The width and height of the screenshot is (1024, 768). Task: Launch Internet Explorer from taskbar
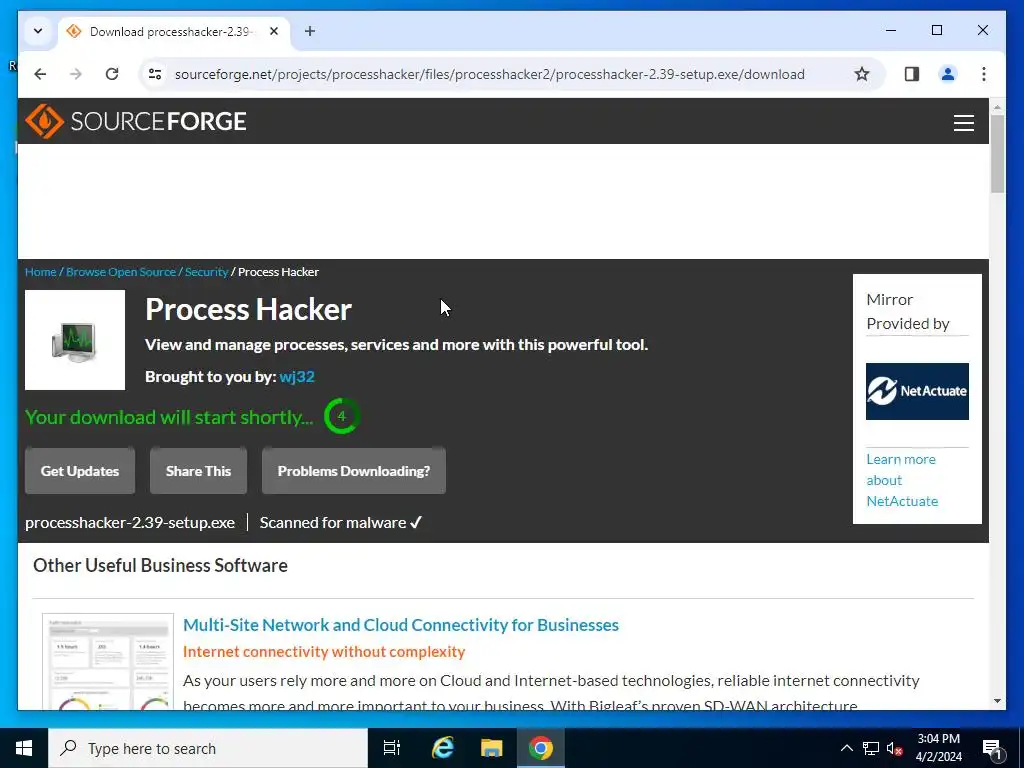(443, 748)
